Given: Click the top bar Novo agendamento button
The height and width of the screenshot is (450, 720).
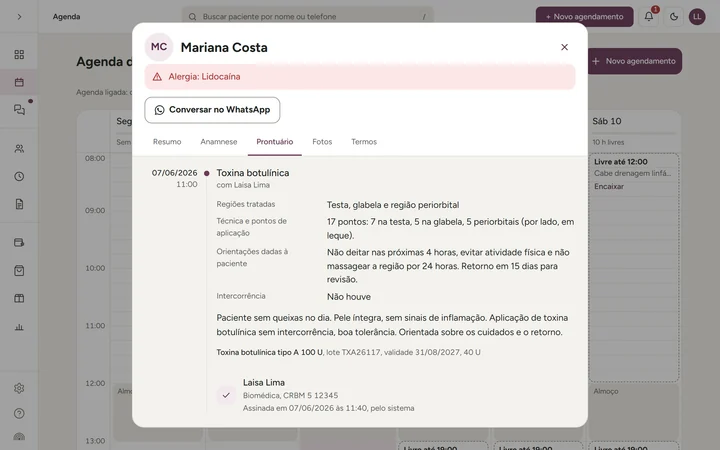Looking at the screenshot, I should pos(584,17).
